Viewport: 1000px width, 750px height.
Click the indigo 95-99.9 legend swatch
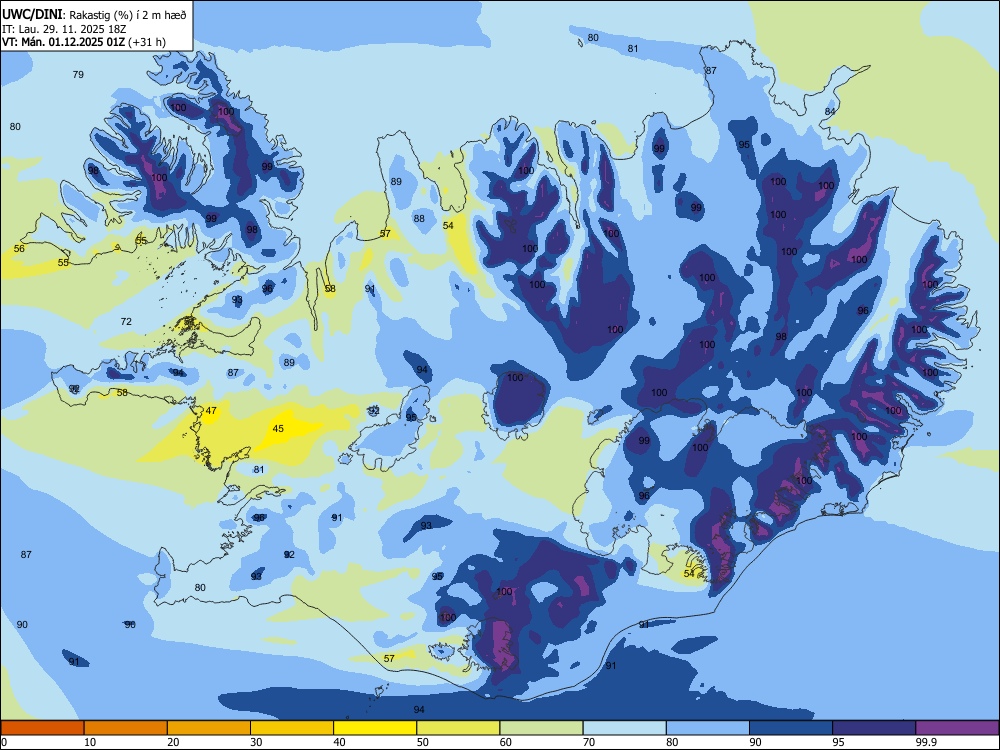pyautogui.click(x=874, y=728)
